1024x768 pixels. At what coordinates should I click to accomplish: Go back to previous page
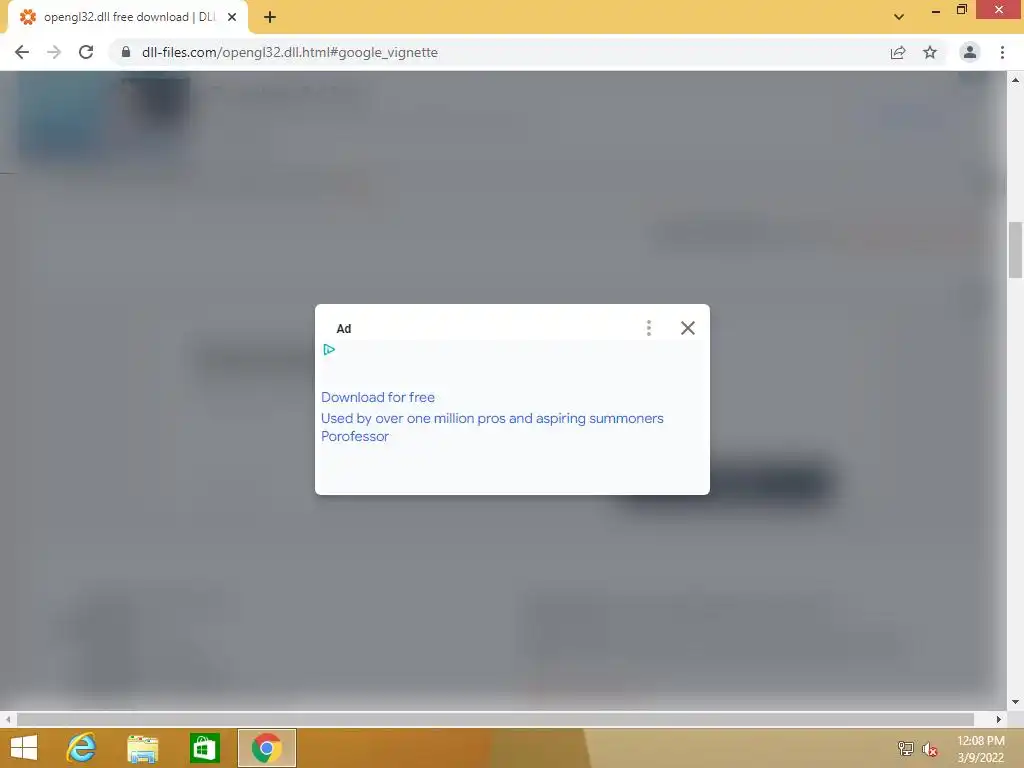coord(22,52)
